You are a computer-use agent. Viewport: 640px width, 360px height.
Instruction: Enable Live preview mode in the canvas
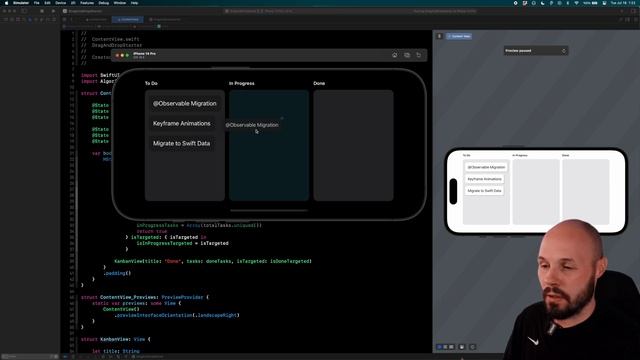440,347
